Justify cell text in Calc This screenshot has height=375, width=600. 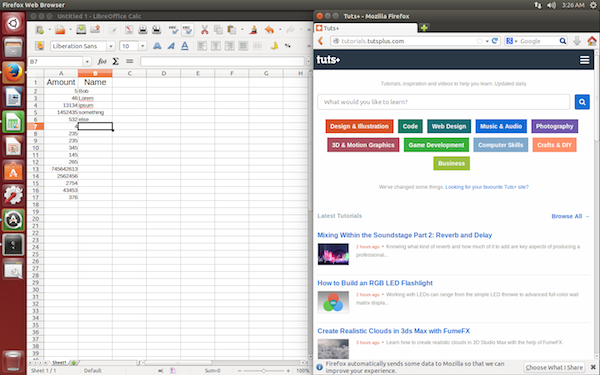(243, 46)
